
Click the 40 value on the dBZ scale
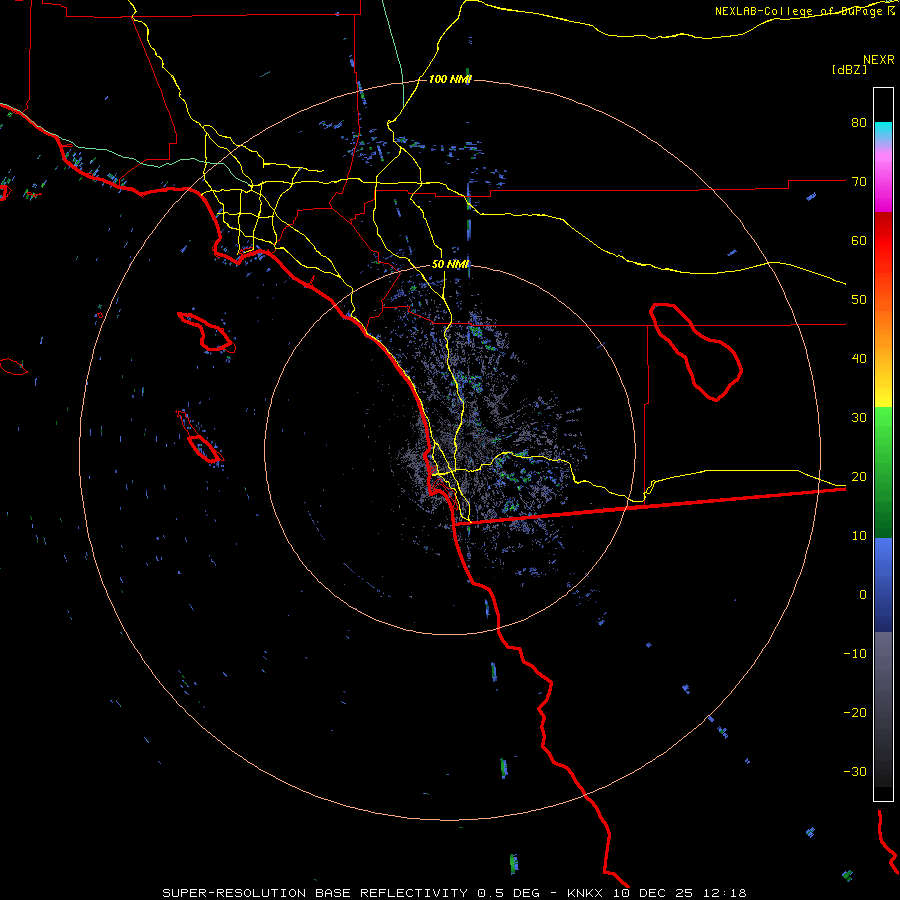tap(859, 359)
